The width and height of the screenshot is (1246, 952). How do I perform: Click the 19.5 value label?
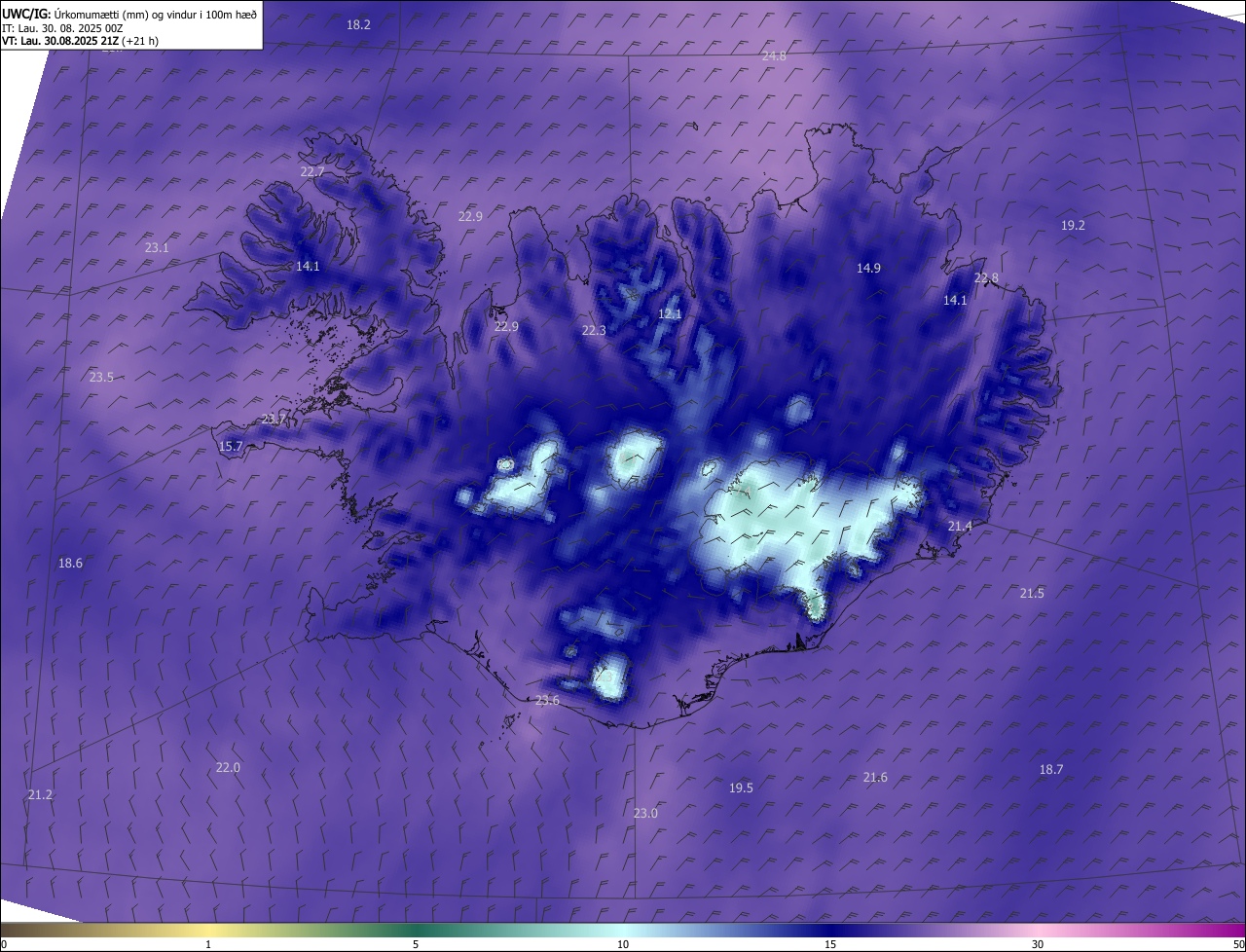741,788
